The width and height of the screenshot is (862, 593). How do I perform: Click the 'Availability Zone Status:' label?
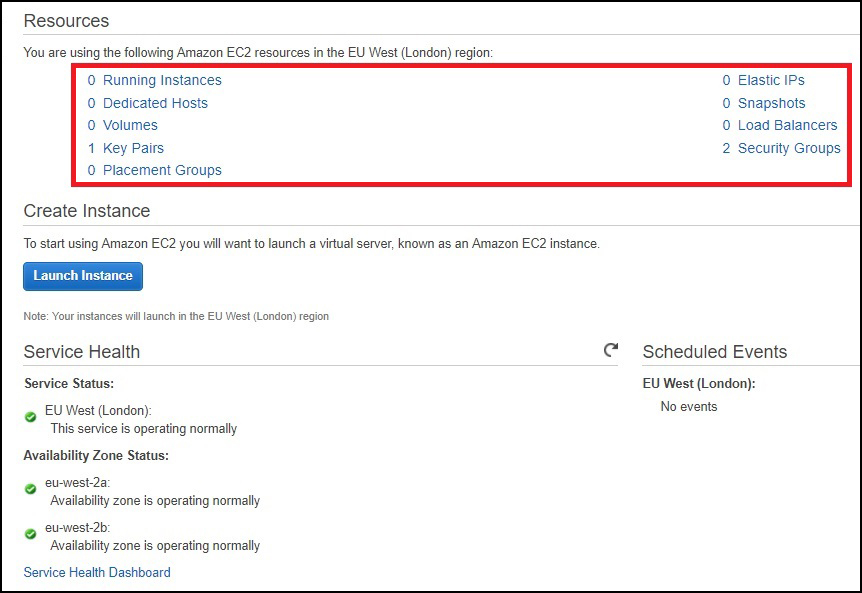(96, 456)
